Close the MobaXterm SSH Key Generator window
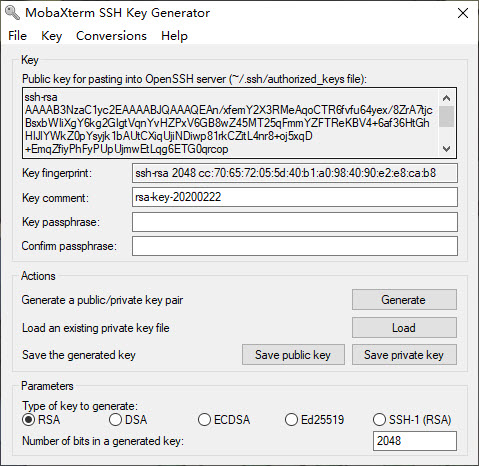 (x=463, y=13)
